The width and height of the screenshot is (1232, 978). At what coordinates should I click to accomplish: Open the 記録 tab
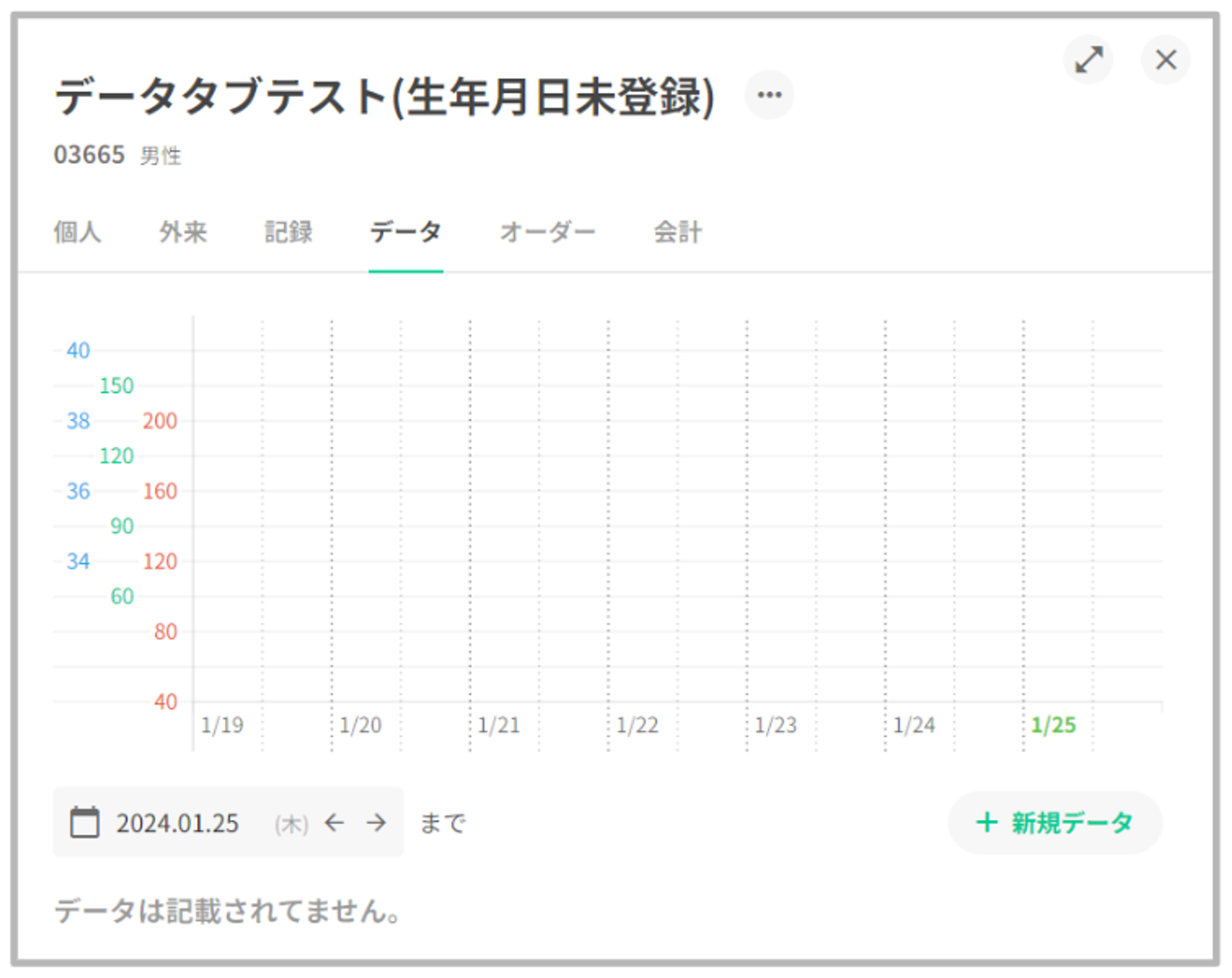[x=288, y=232]
